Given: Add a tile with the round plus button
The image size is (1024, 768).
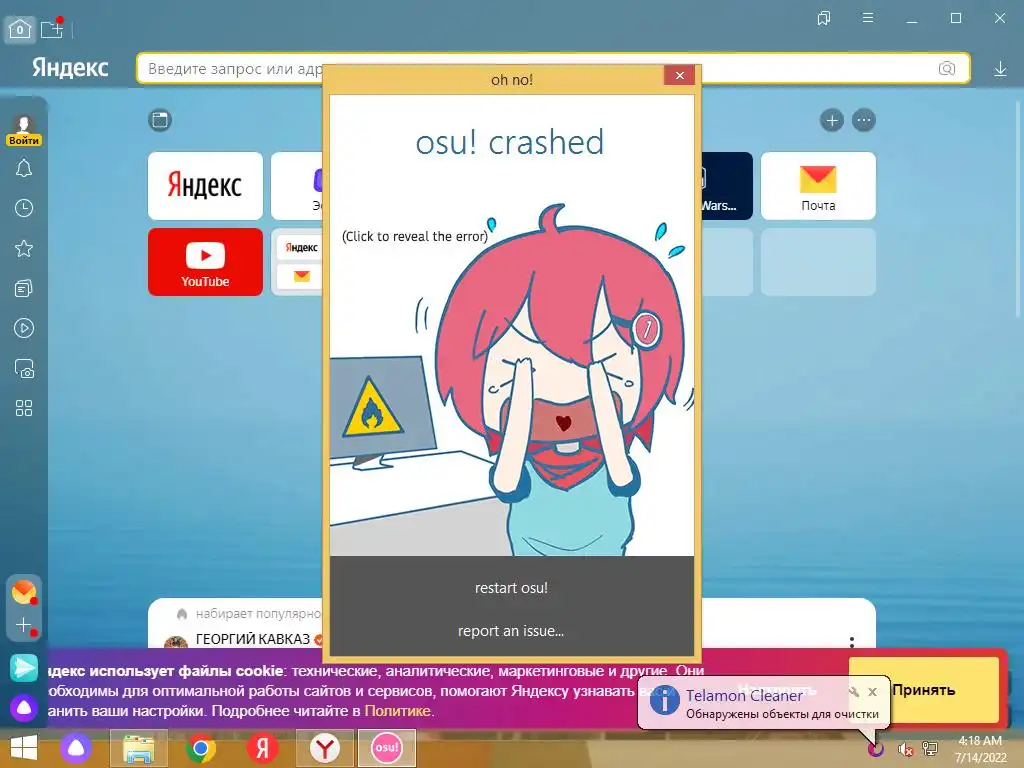Looking at the screenshot, I should [x=832, y=120].
